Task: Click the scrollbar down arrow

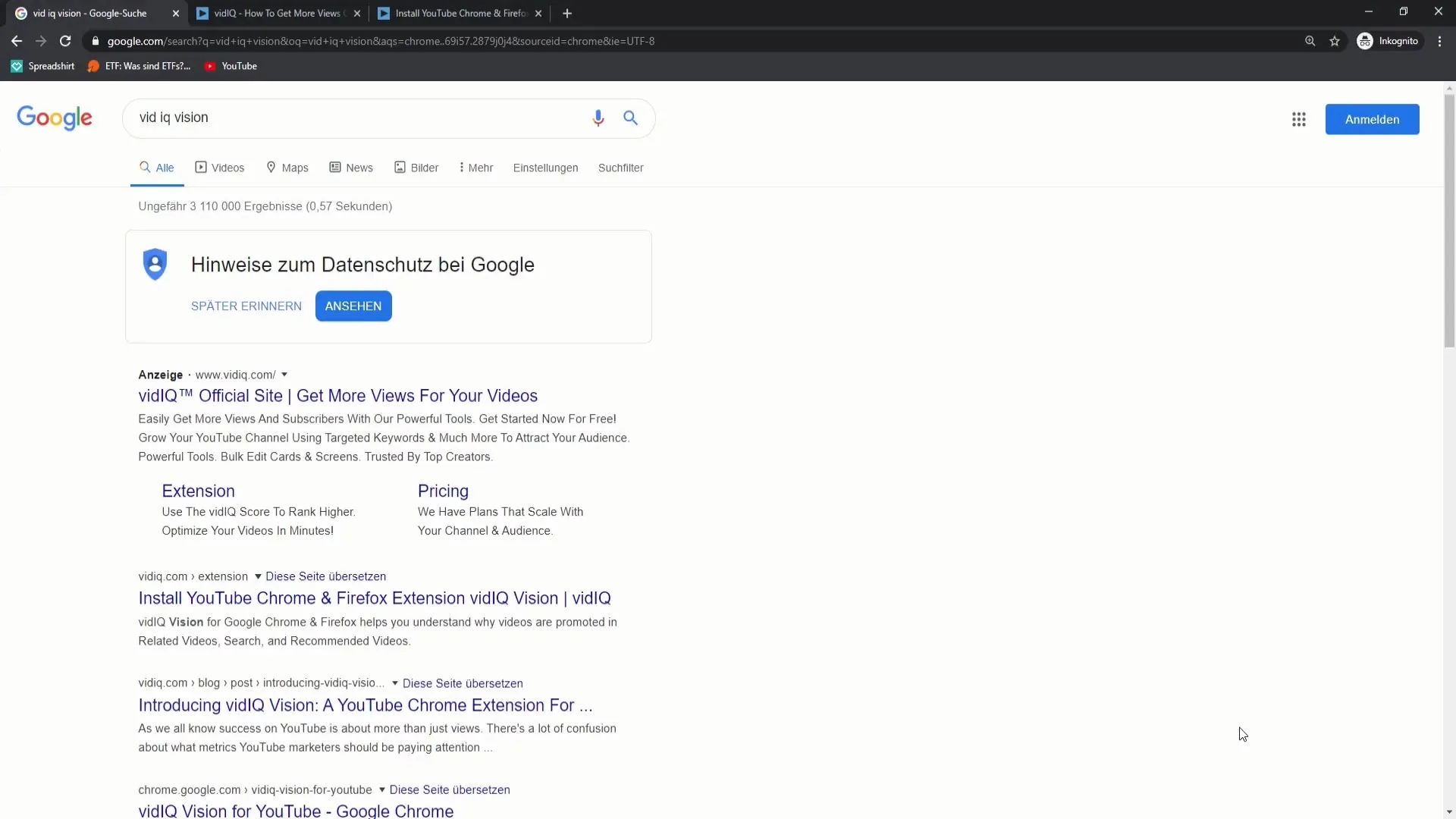Action: pyautogui.click(x=1449, y=812)
